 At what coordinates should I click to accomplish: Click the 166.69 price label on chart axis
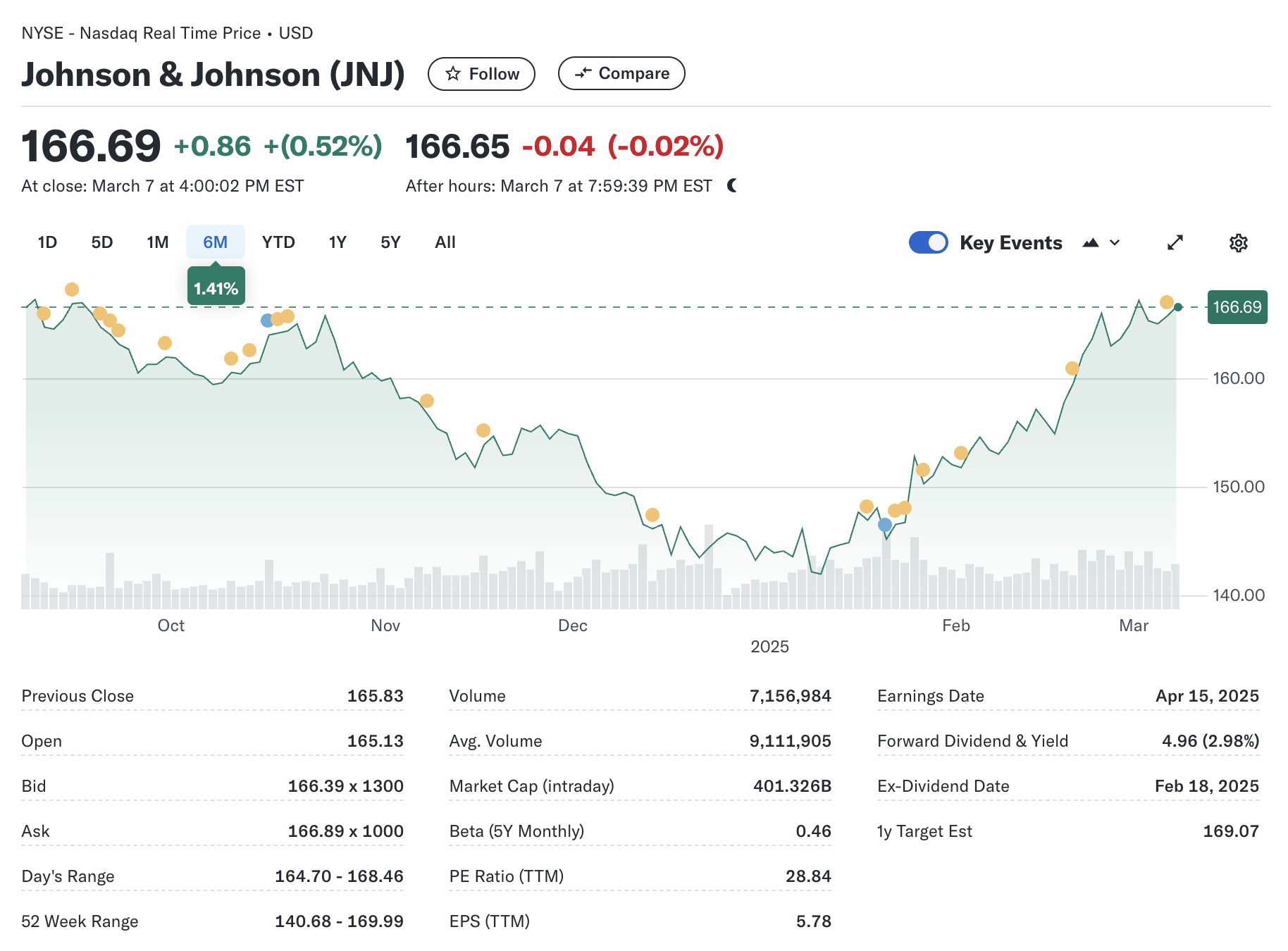(x=1237, y=307)
